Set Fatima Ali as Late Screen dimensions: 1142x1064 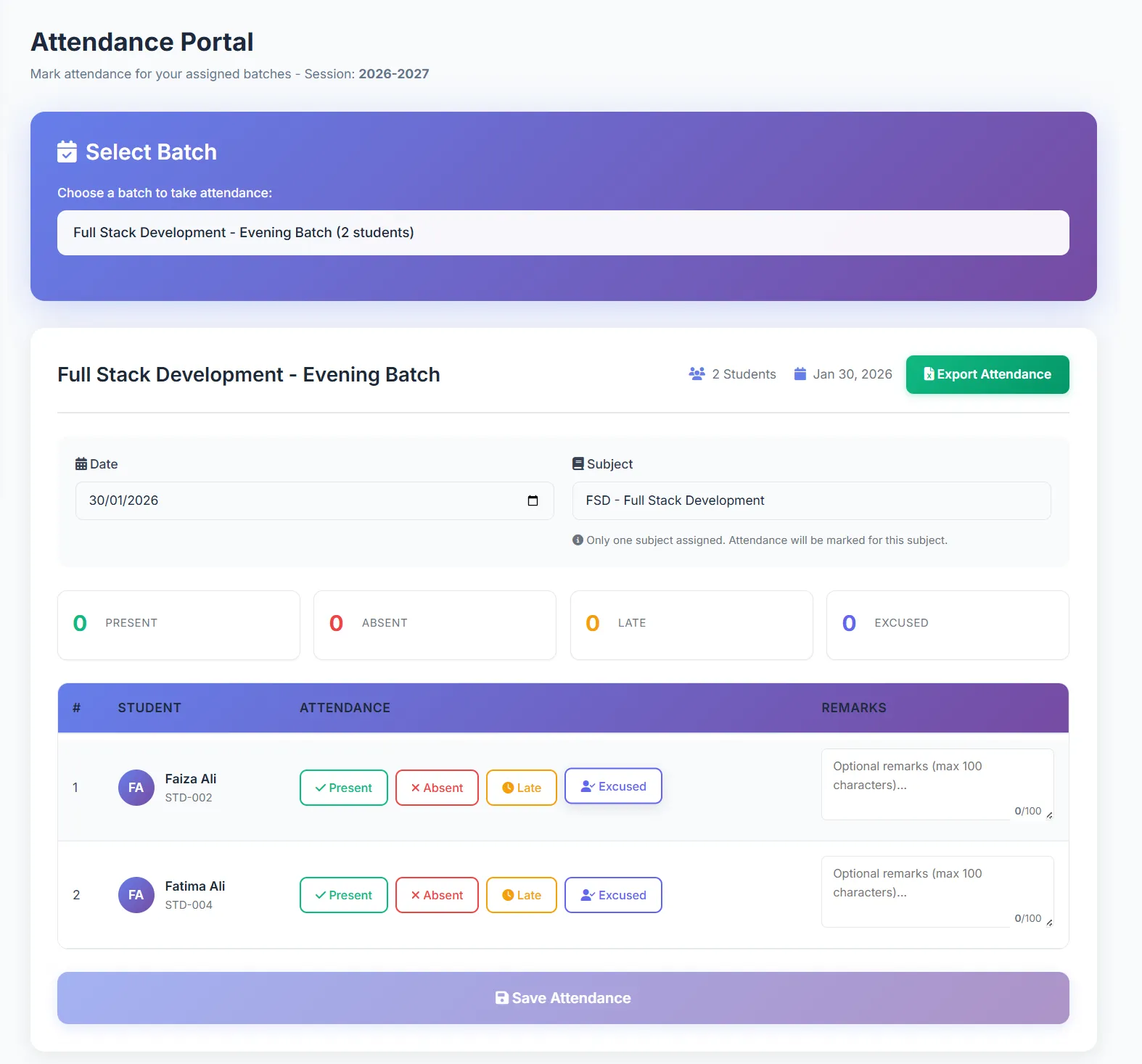click(521, 895)
